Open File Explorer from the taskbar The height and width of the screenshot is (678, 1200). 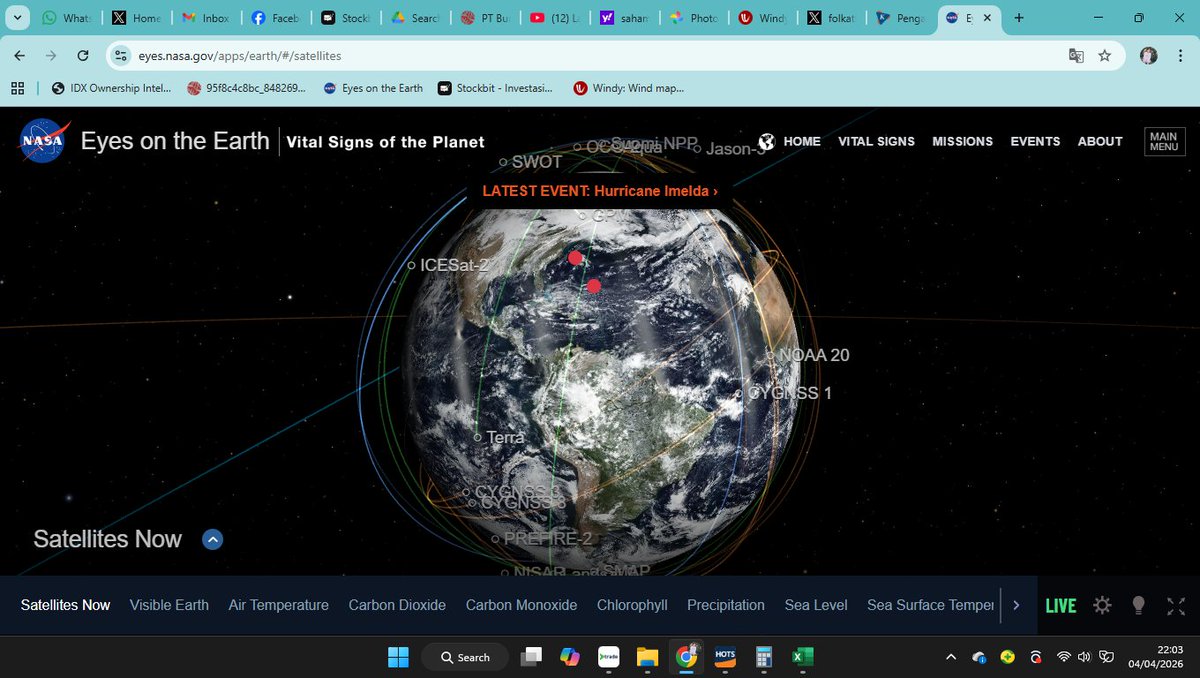point(647,657)
